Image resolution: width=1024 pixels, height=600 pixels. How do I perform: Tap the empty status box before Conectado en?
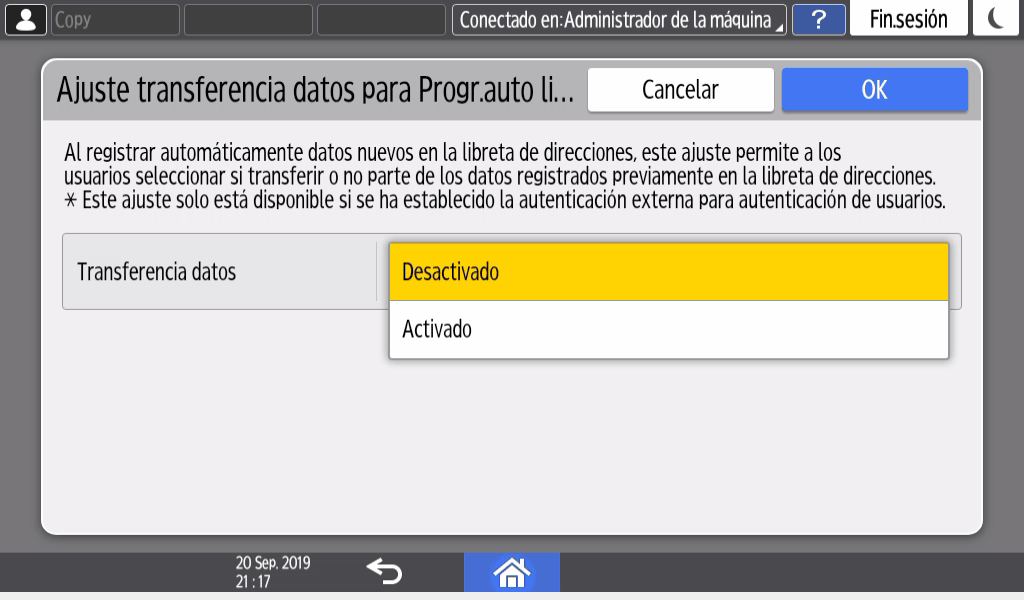381,19
